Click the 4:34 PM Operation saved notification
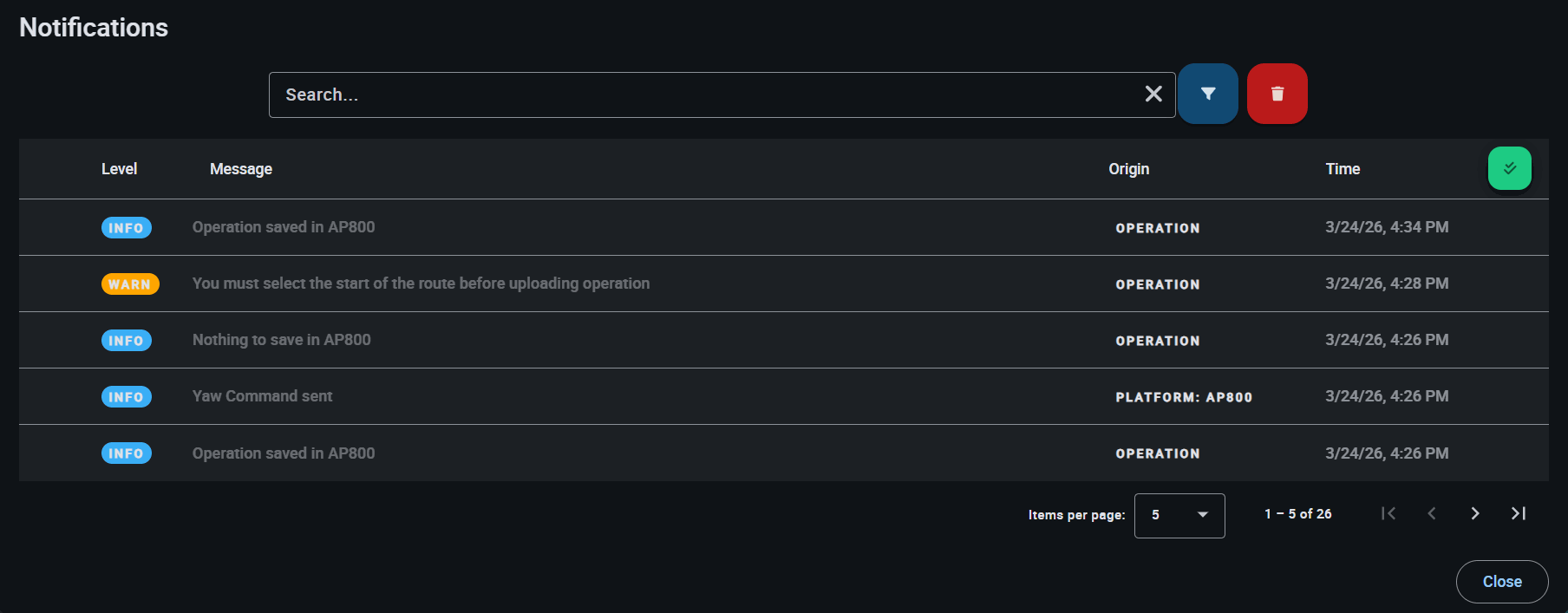This screenshot has height=613, width=1568. coord(284,227)
